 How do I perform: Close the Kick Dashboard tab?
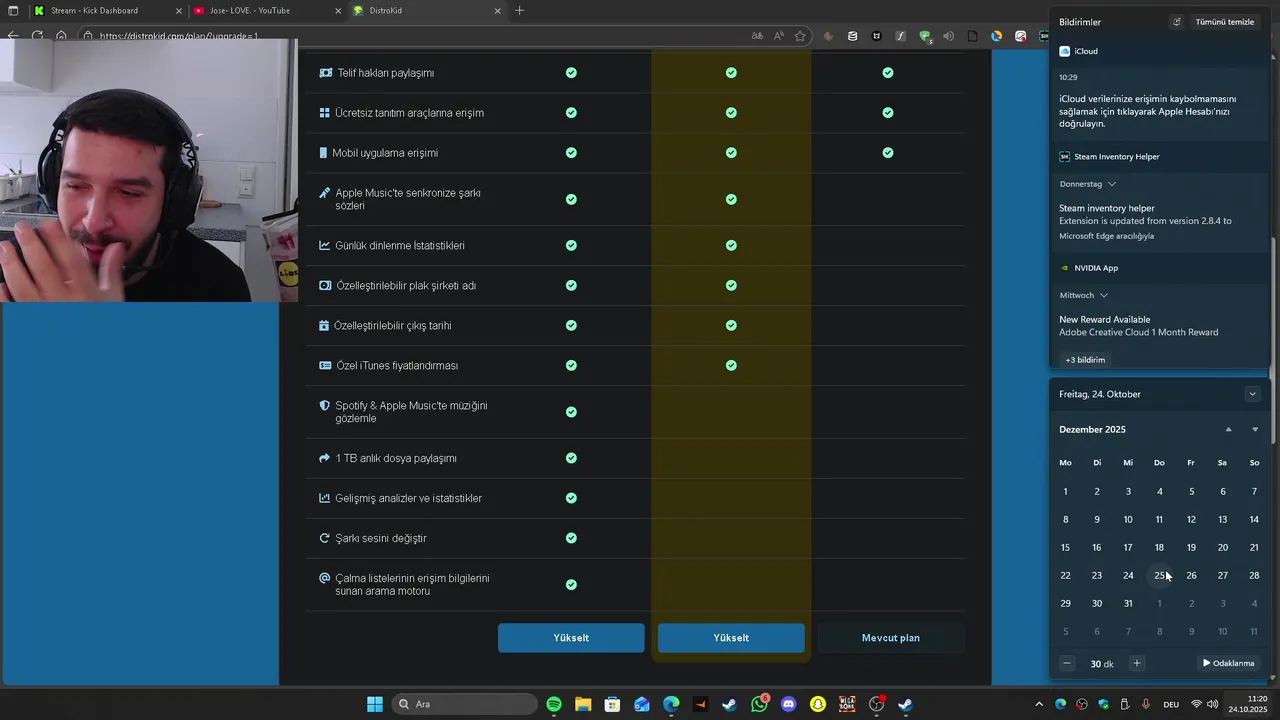179,11
